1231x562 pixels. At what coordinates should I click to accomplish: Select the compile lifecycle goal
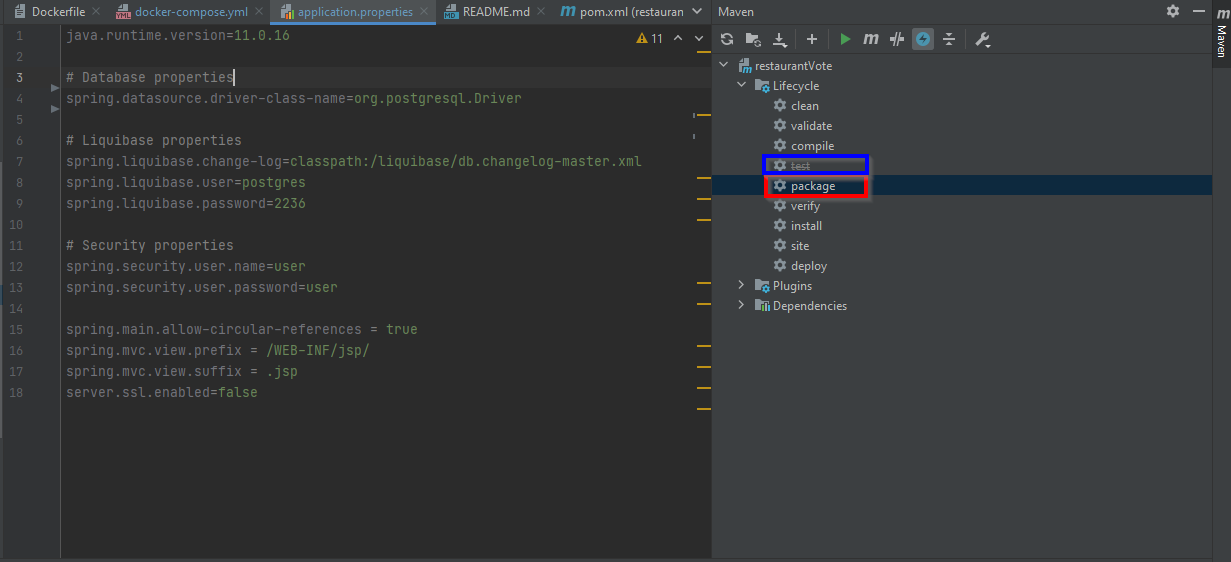(x=812, y=146)
